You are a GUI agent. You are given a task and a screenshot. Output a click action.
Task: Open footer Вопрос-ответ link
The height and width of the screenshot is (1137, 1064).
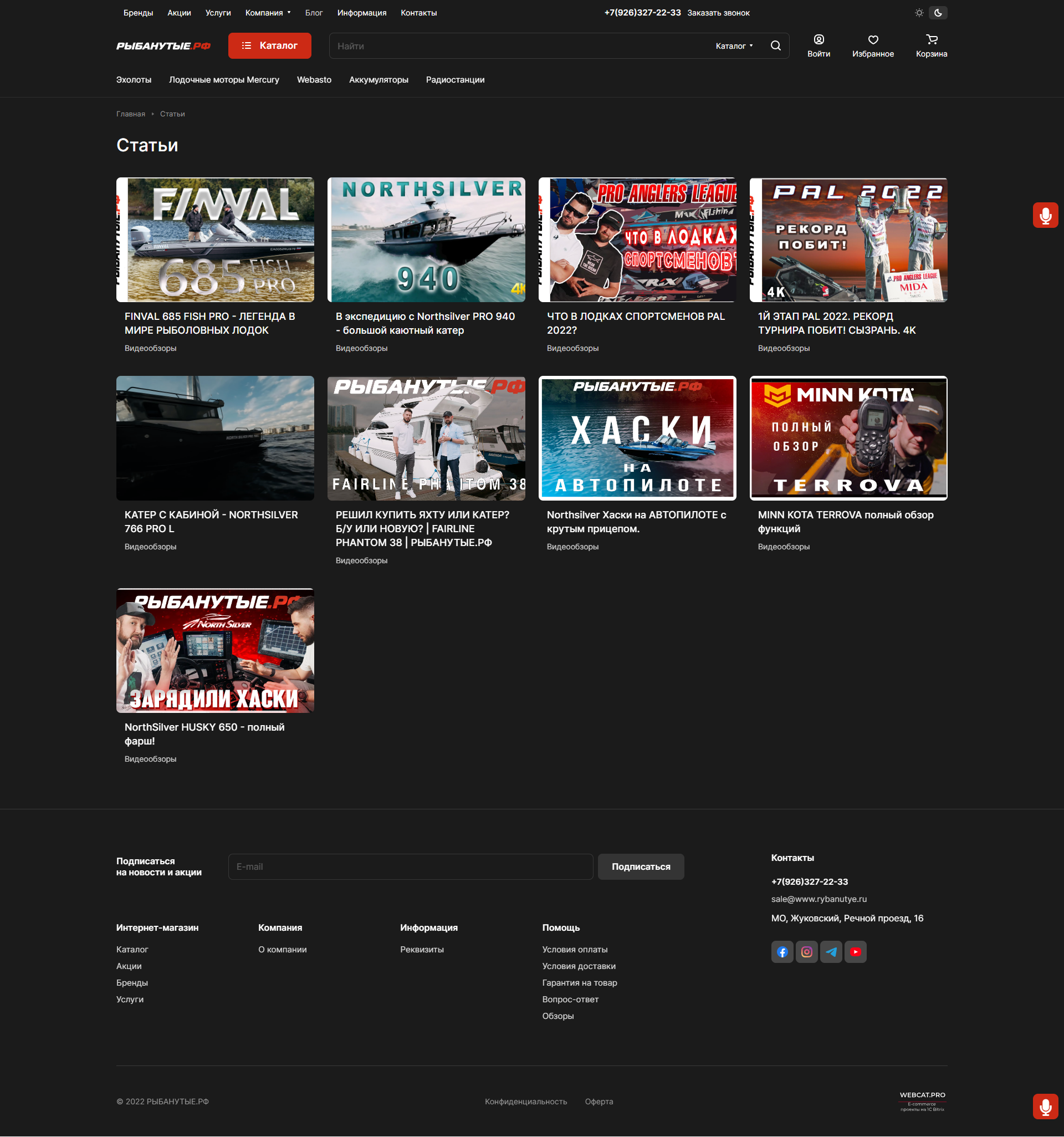(x=570, y=999)
